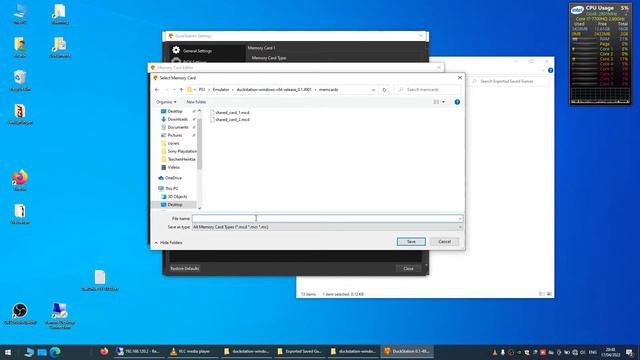Open the covers folder in navigation pane

pyautogui.click(x=173, y=143)
